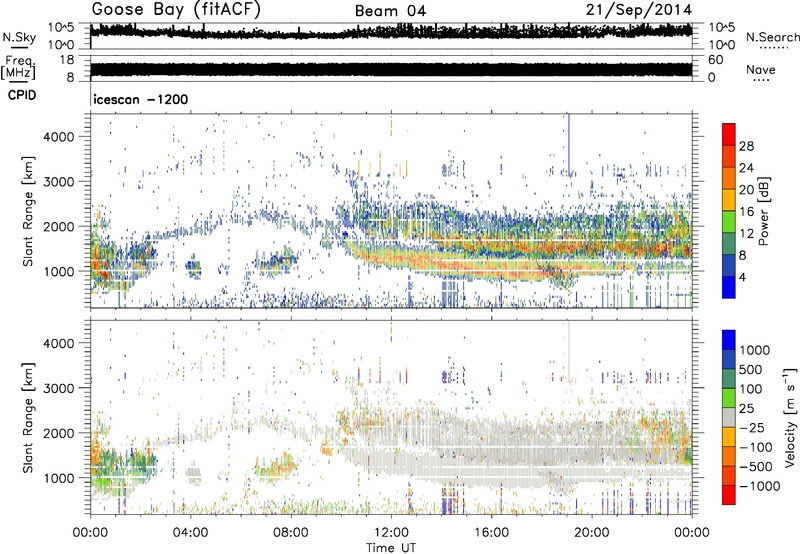Click the 'Nave' legend label
This screenshot has height=554, width=800.
pos(761,69)
